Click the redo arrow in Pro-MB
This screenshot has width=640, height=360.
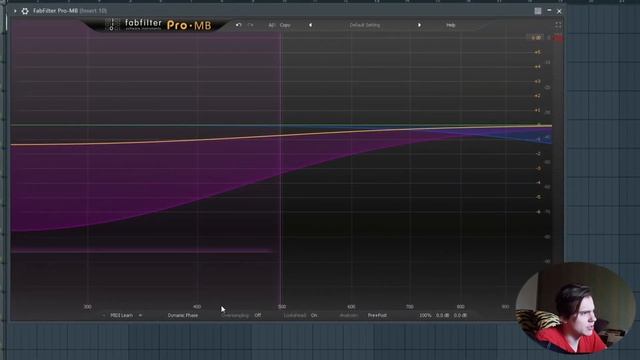point(250,25)
